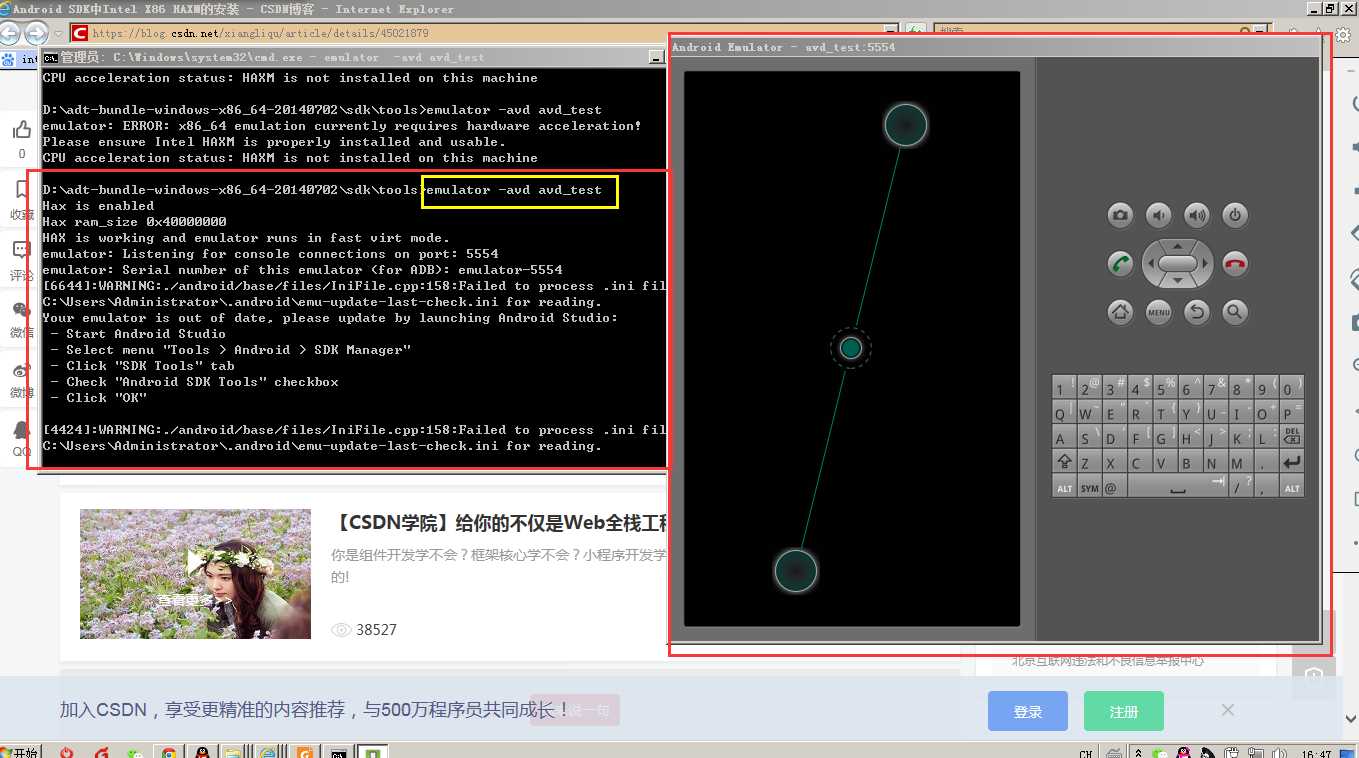Lower volume on the Android emulator
This screenshot has height=758, width=1359.
[1158, 215]
